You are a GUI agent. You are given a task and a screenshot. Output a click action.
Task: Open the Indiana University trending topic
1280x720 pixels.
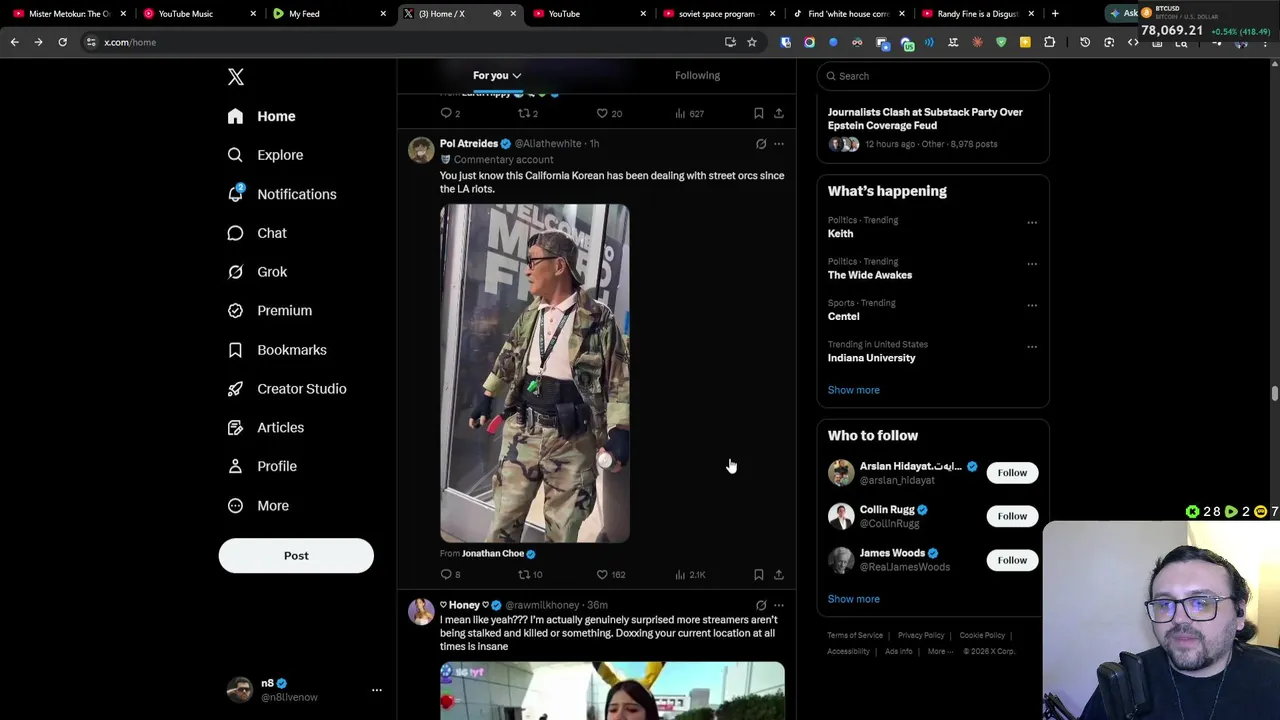[x=871, y=358]
